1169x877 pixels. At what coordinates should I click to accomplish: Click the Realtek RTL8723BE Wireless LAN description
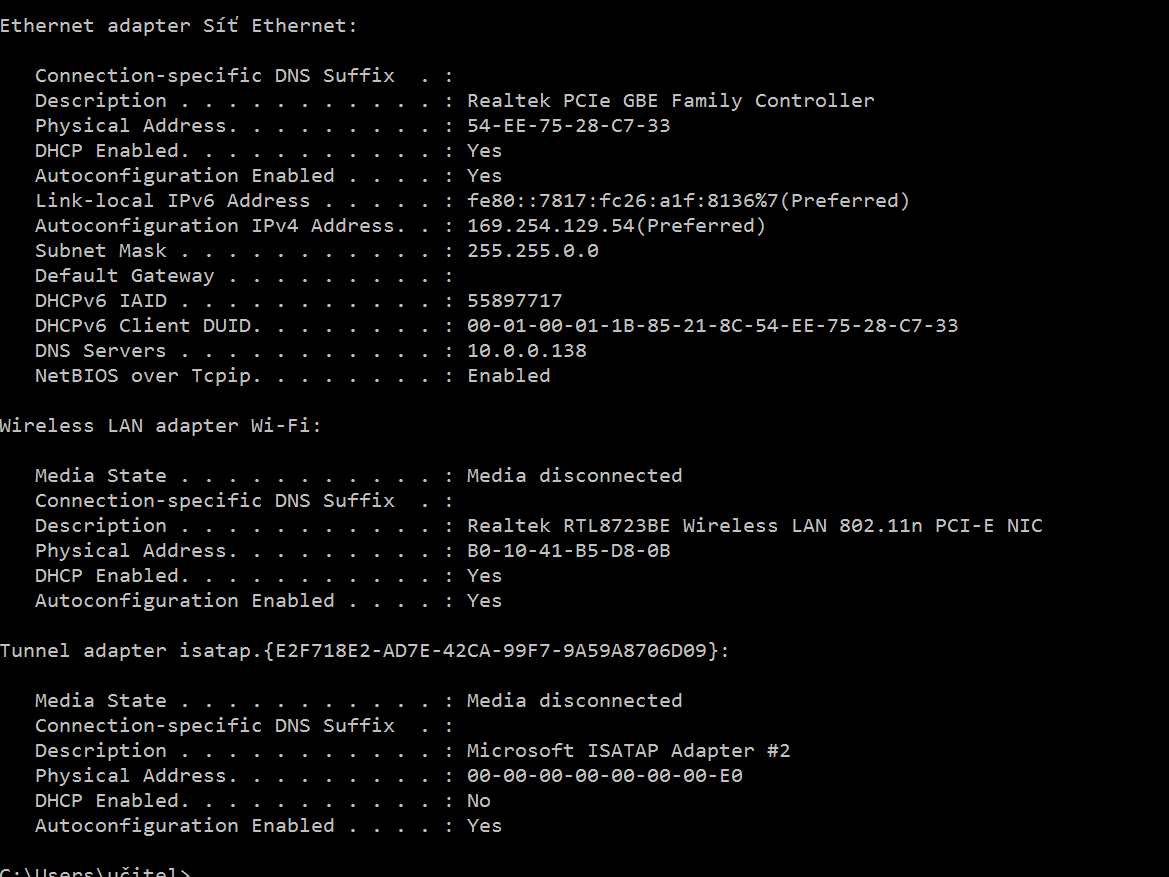(x=754, y=526)
